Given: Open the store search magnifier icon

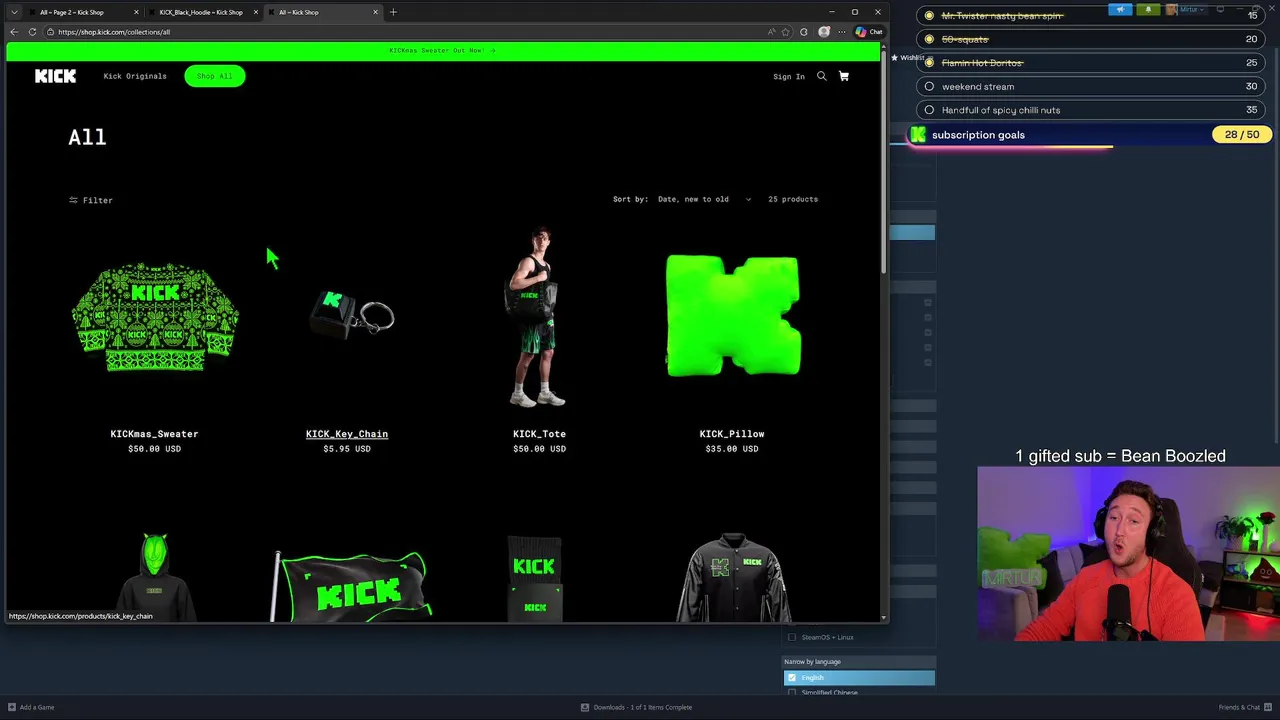Looking at the screenshot, I should (822, 76).
